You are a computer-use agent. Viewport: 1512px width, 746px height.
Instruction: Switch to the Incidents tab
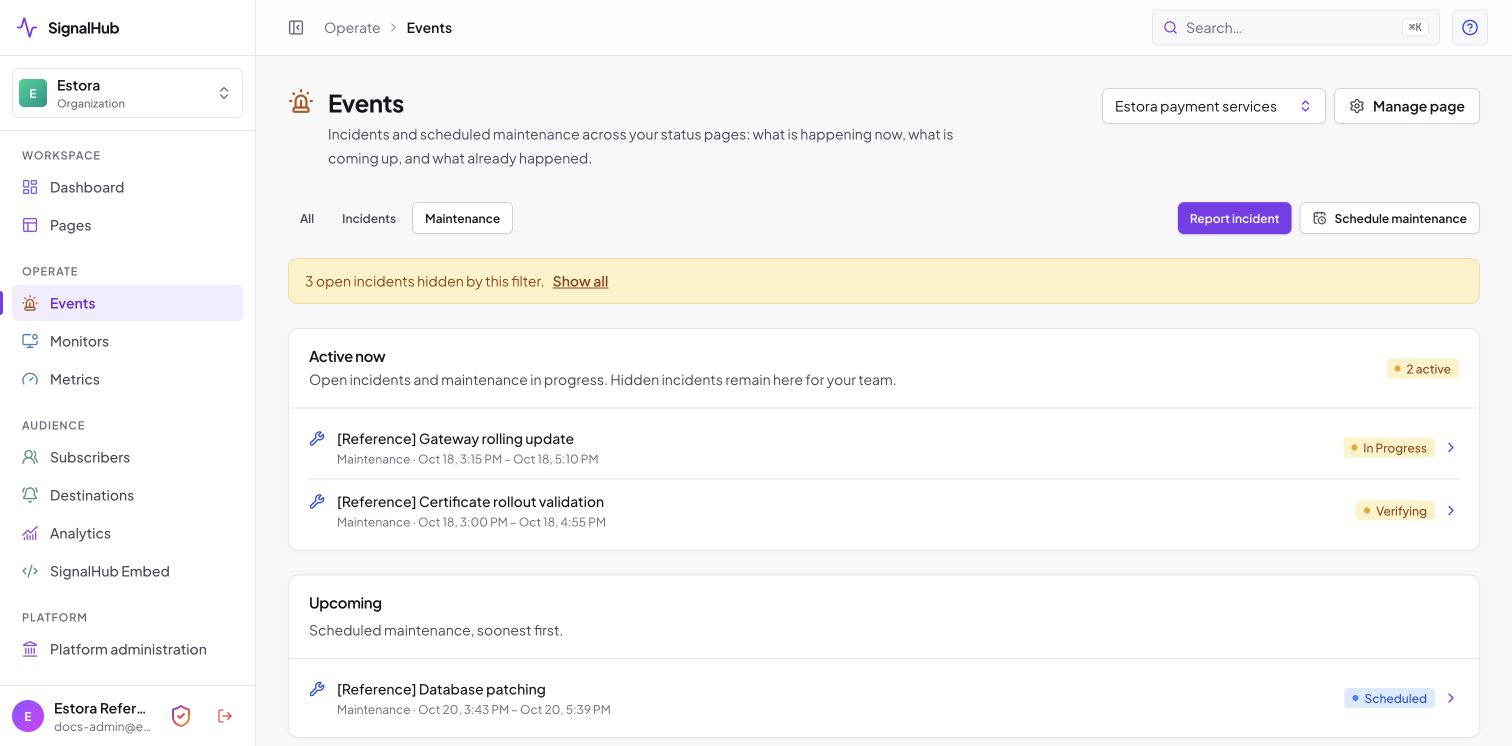pos(369,218)
